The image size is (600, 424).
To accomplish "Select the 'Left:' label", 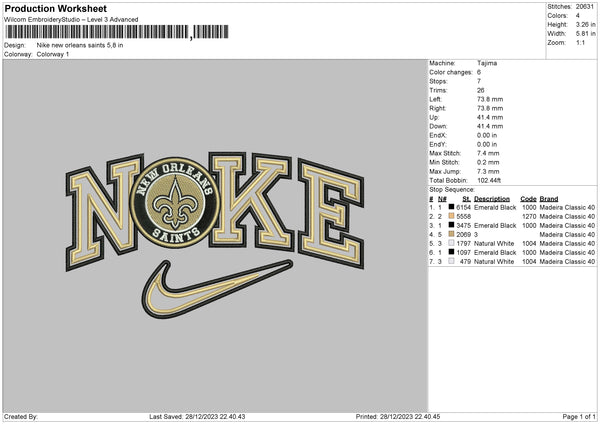I will tap(435, 99).
